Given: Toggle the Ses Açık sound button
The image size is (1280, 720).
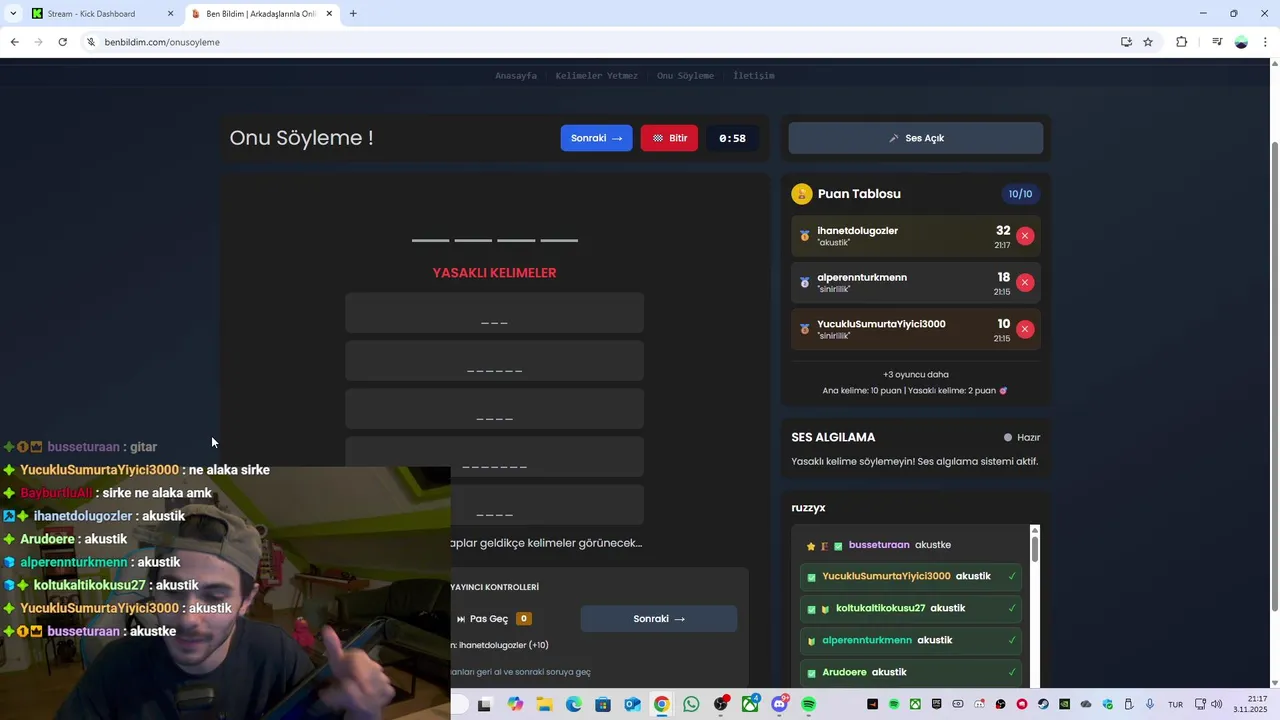Looking at the screenshot, I should 915,138.
